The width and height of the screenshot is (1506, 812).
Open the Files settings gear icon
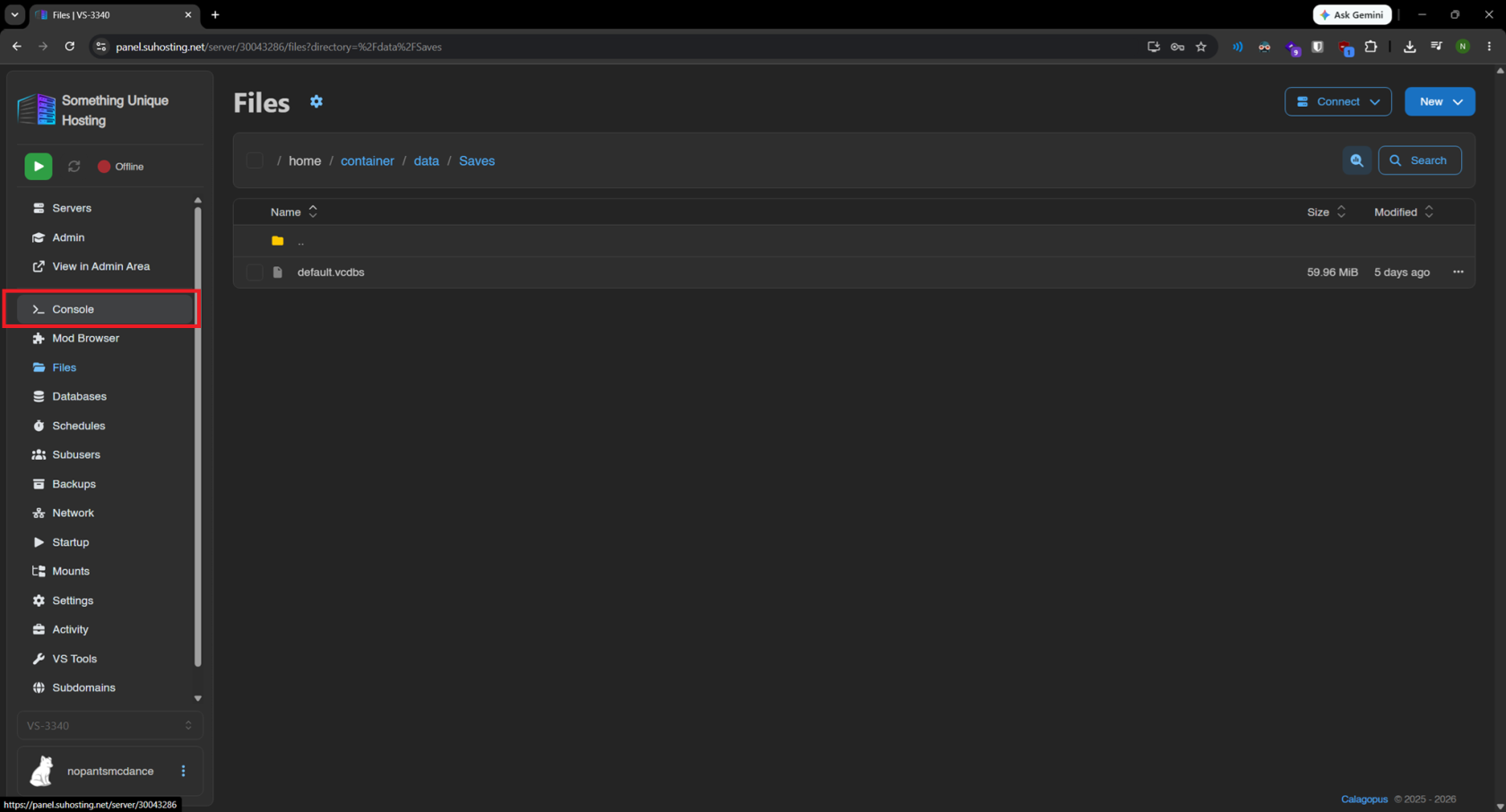click(x=316, y=102)
